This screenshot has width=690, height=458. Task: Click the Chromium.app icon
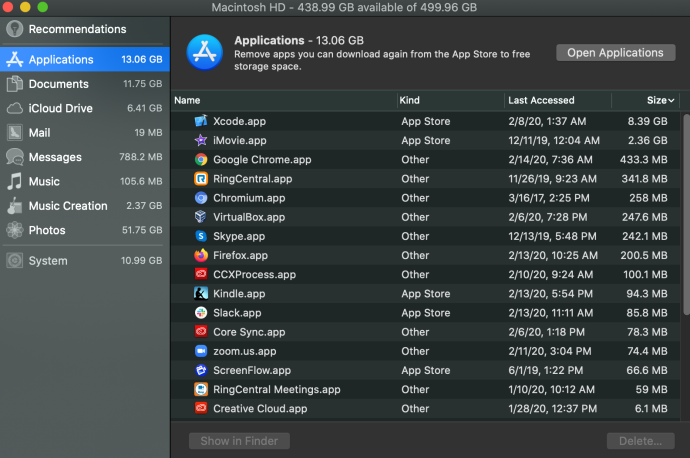(201, 198)
